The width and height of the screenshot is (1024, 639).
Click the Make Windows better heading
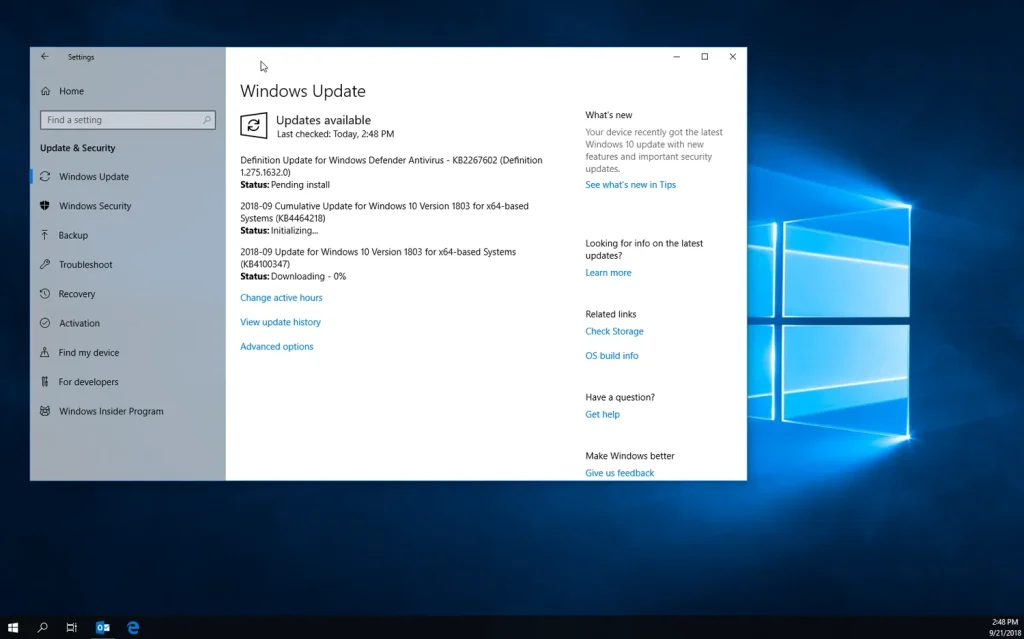point(630,456)
